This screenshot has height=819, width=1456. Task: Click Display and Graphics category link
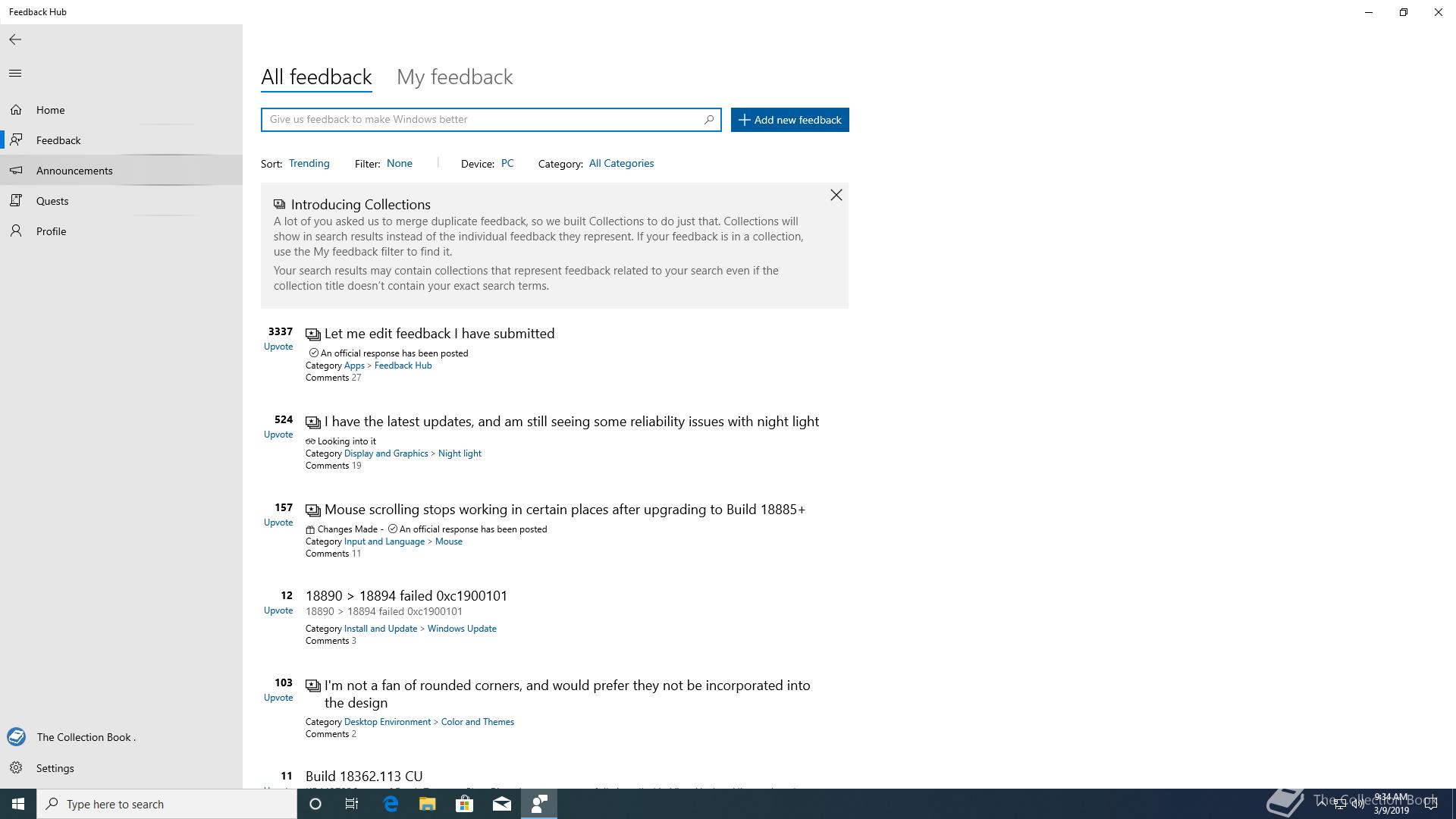pos(386,453)
